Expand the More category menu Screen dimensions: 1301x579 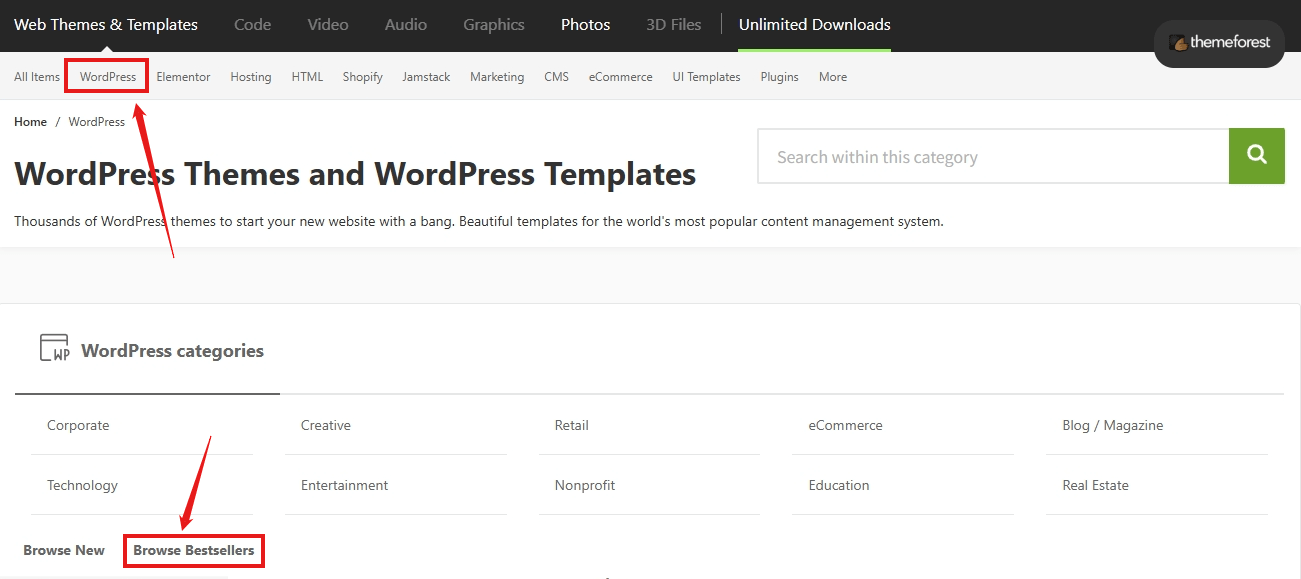833,77
